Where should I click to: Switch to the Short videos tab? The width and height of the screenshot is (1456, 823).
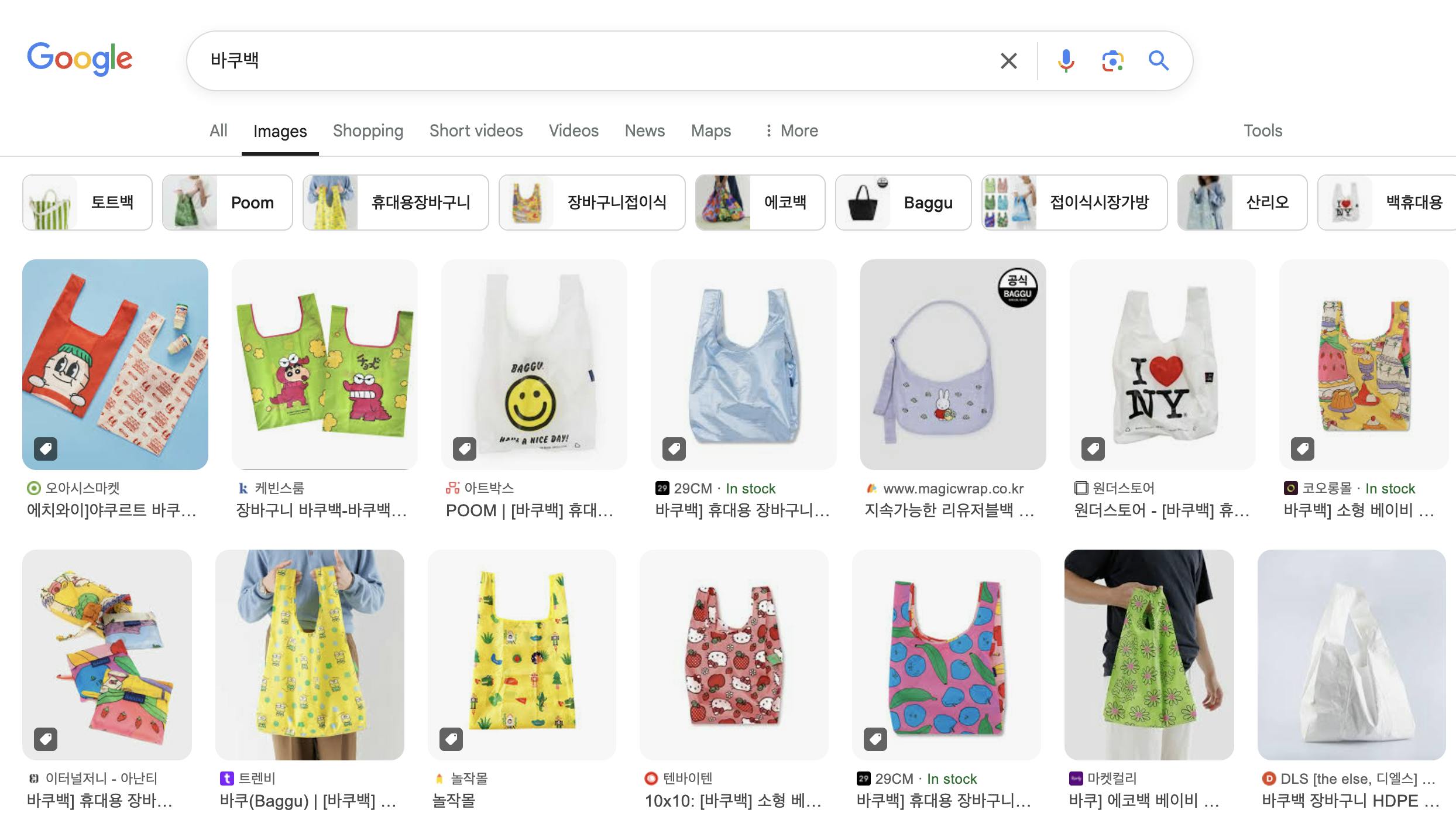(x=476, y=131)
